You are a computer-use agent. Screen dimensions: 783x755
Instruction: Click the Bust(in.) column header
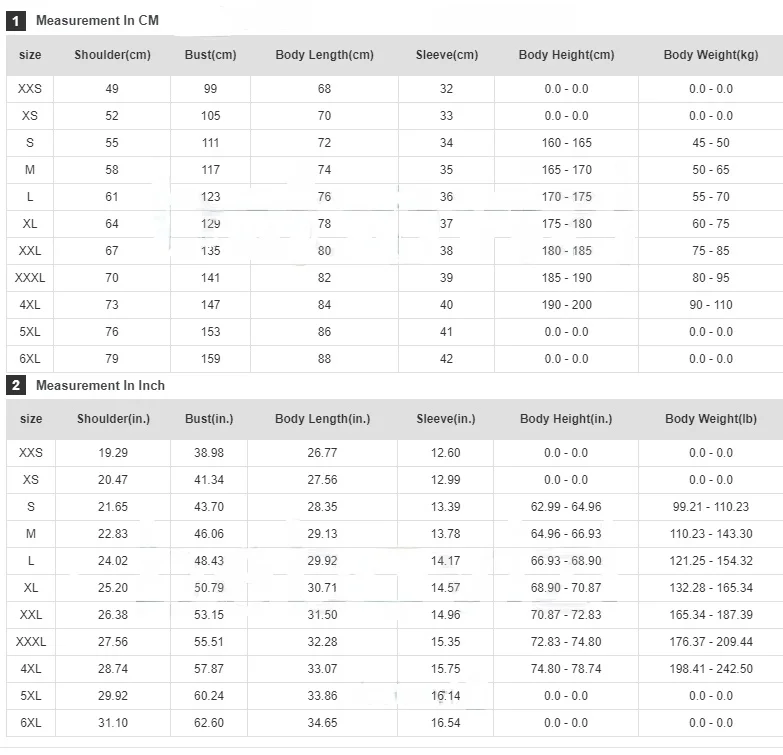coord(209,419)
